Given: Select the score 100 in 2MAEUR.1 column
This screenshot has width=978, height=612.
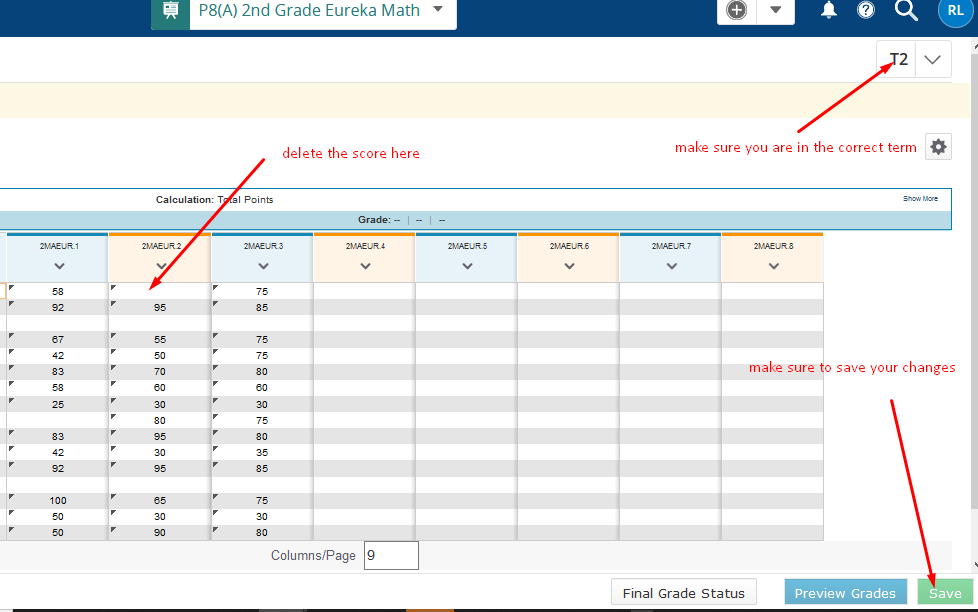Looking at the screenshot, I should click(57, 500).
